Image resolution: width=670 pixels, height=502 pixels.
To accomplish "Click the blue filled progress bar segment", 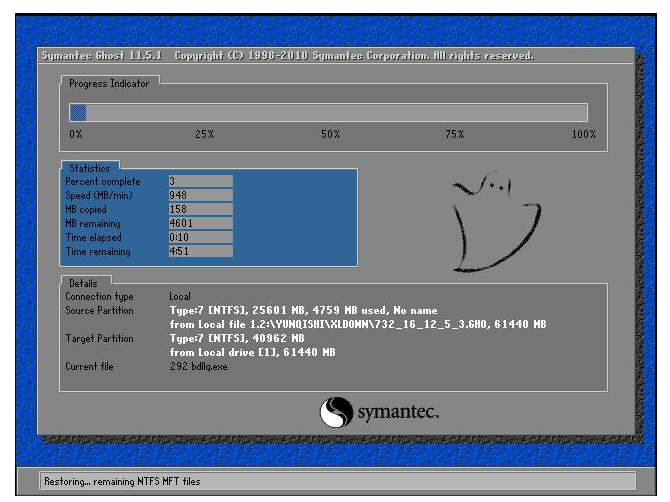I will [x=78, y=113].
